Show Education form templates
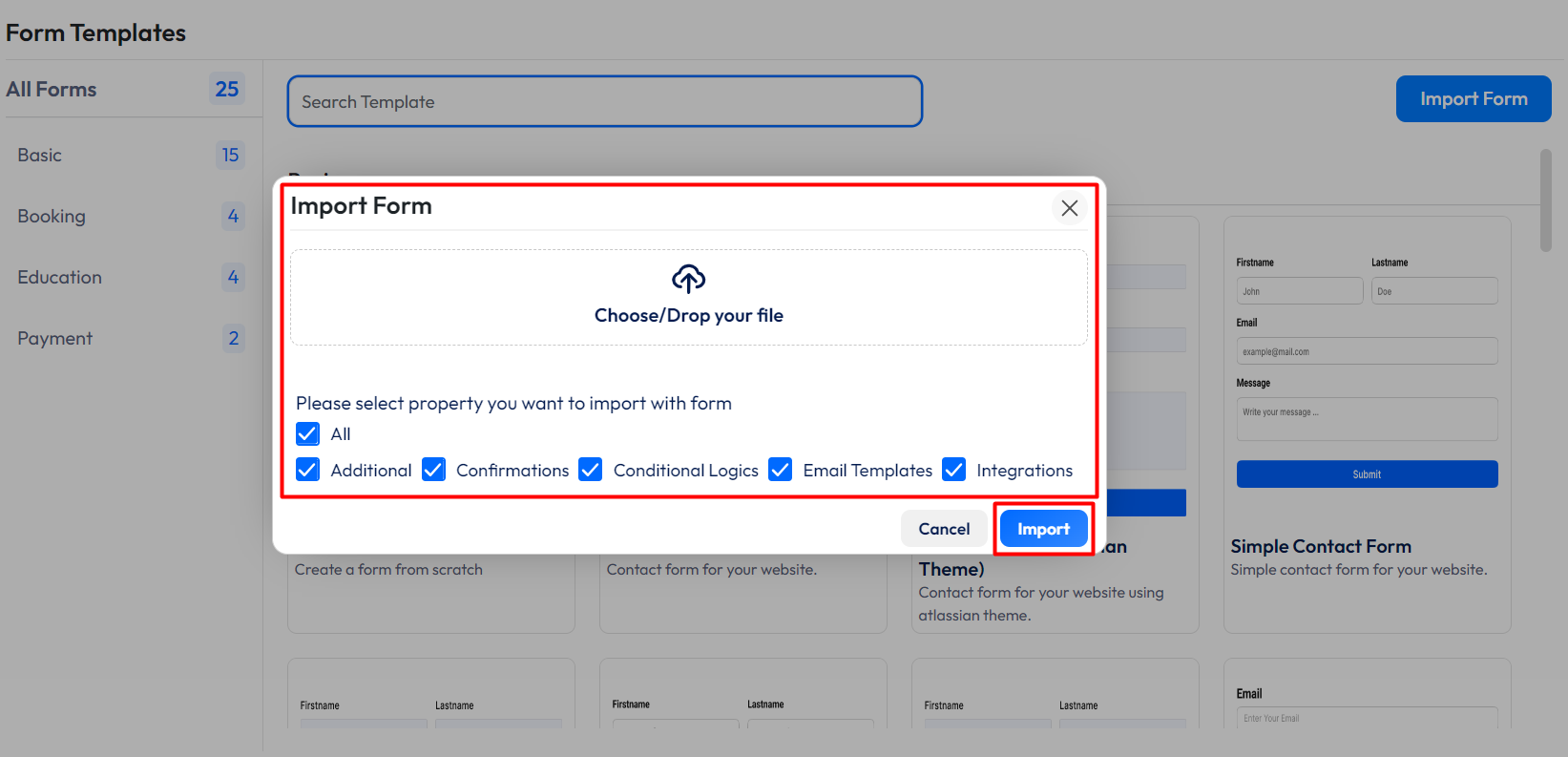This screenshot has width=1568, height=757. point(59,278)
